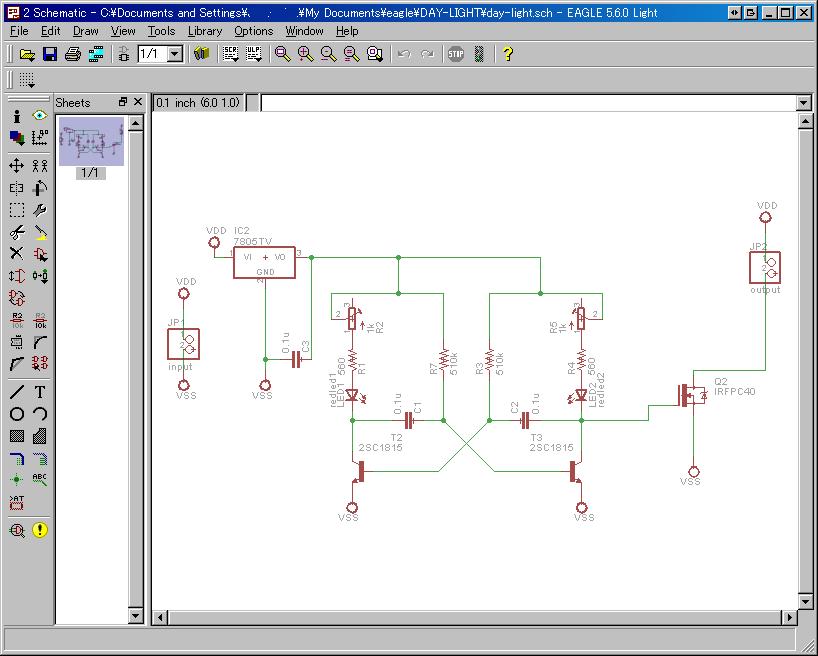Click the Save floppy disk icon
Viewport: 818px width, 656px height.
click(50, 54)
